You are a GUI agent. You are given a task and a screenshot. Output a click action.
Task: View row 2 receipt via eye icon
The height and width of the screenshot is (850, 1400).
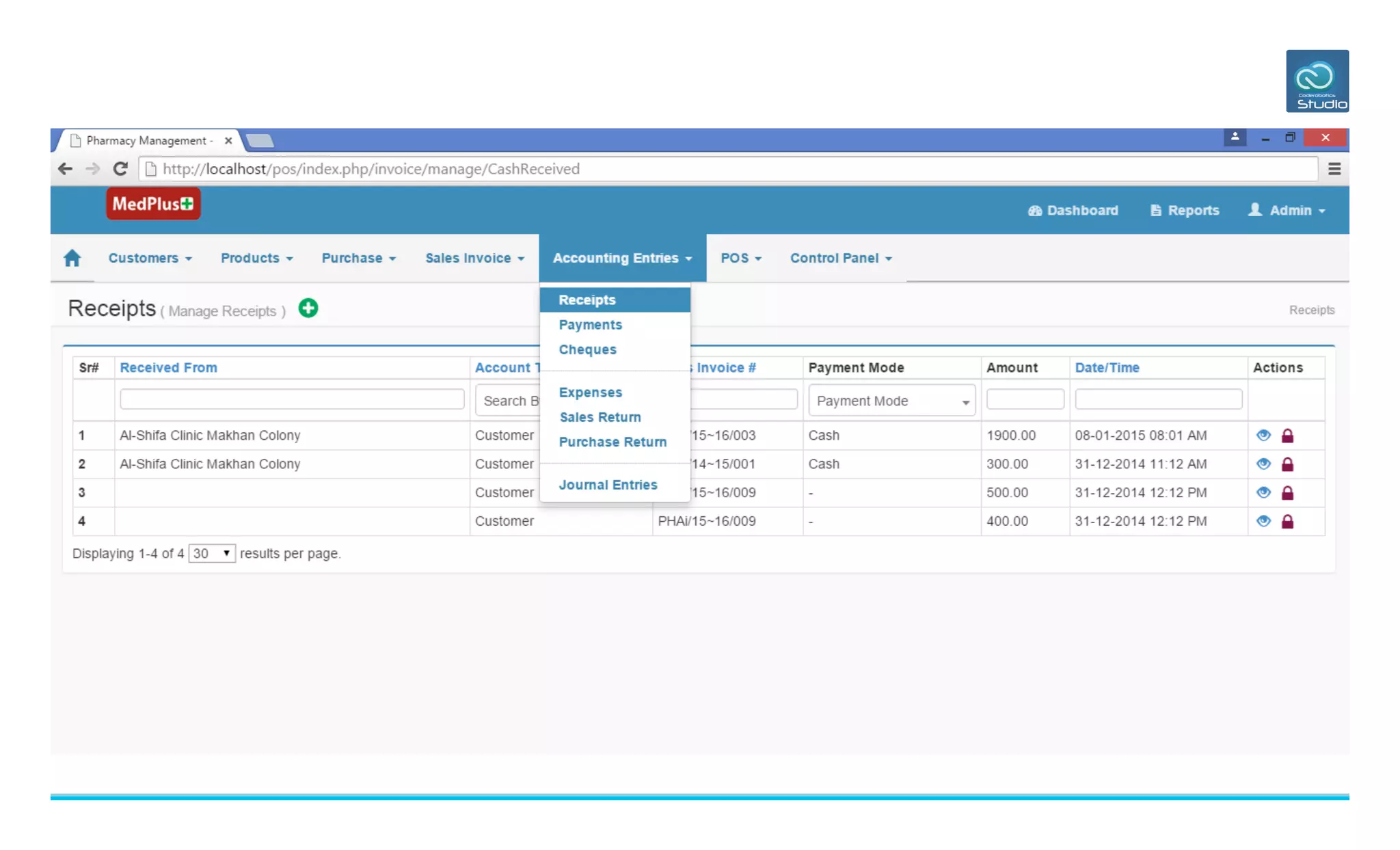click(1263, 464)
